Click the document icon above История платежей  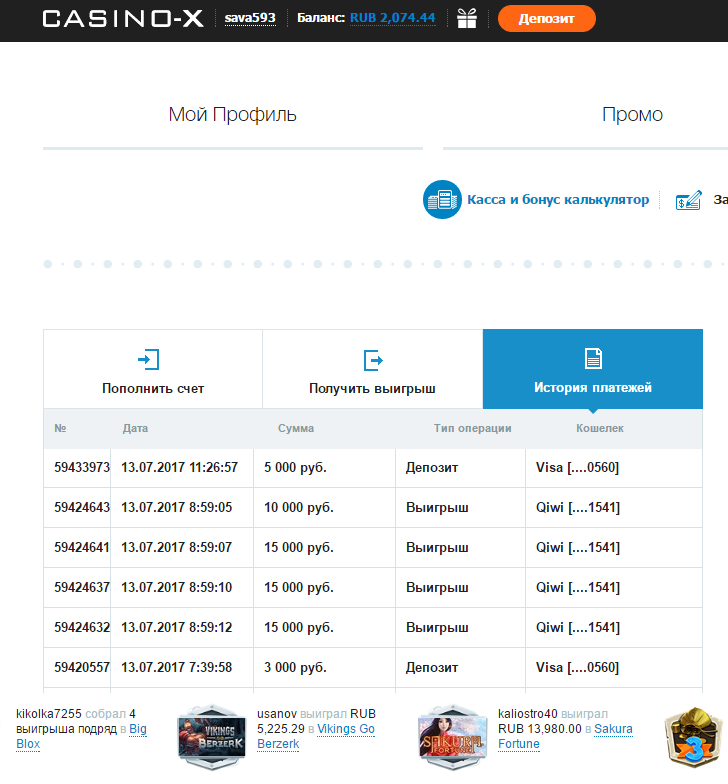594,358
